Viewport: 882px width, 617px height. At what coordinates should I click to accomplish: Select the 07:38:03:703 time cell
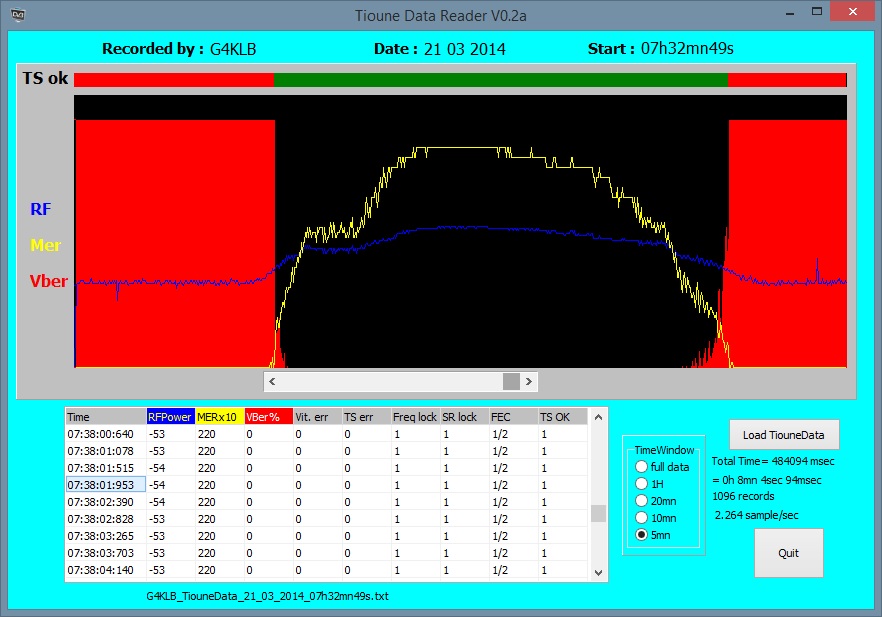pos(106,553)
